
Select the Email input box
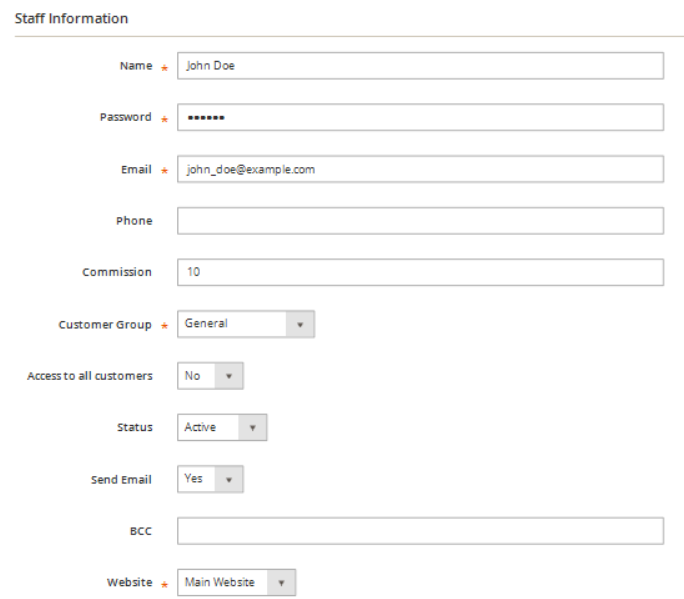(420, 169)
